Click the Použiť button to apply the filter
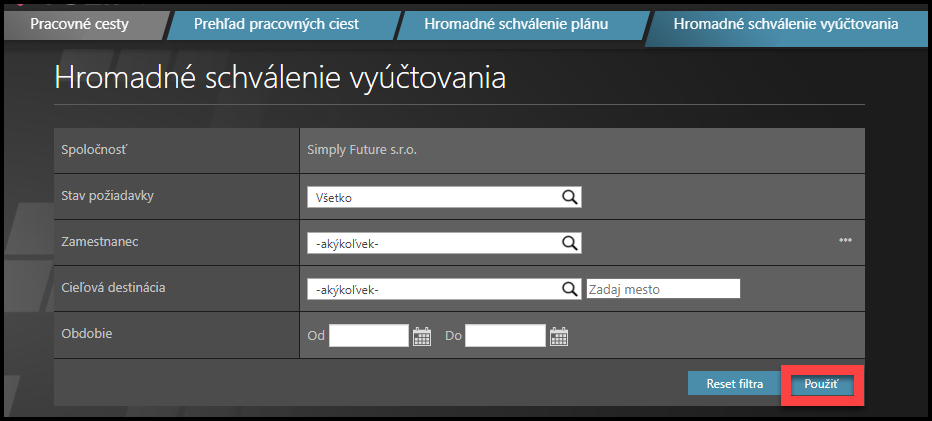Image resolution: width=932 pixels, height=421 pixels. (x=821, y=384)
